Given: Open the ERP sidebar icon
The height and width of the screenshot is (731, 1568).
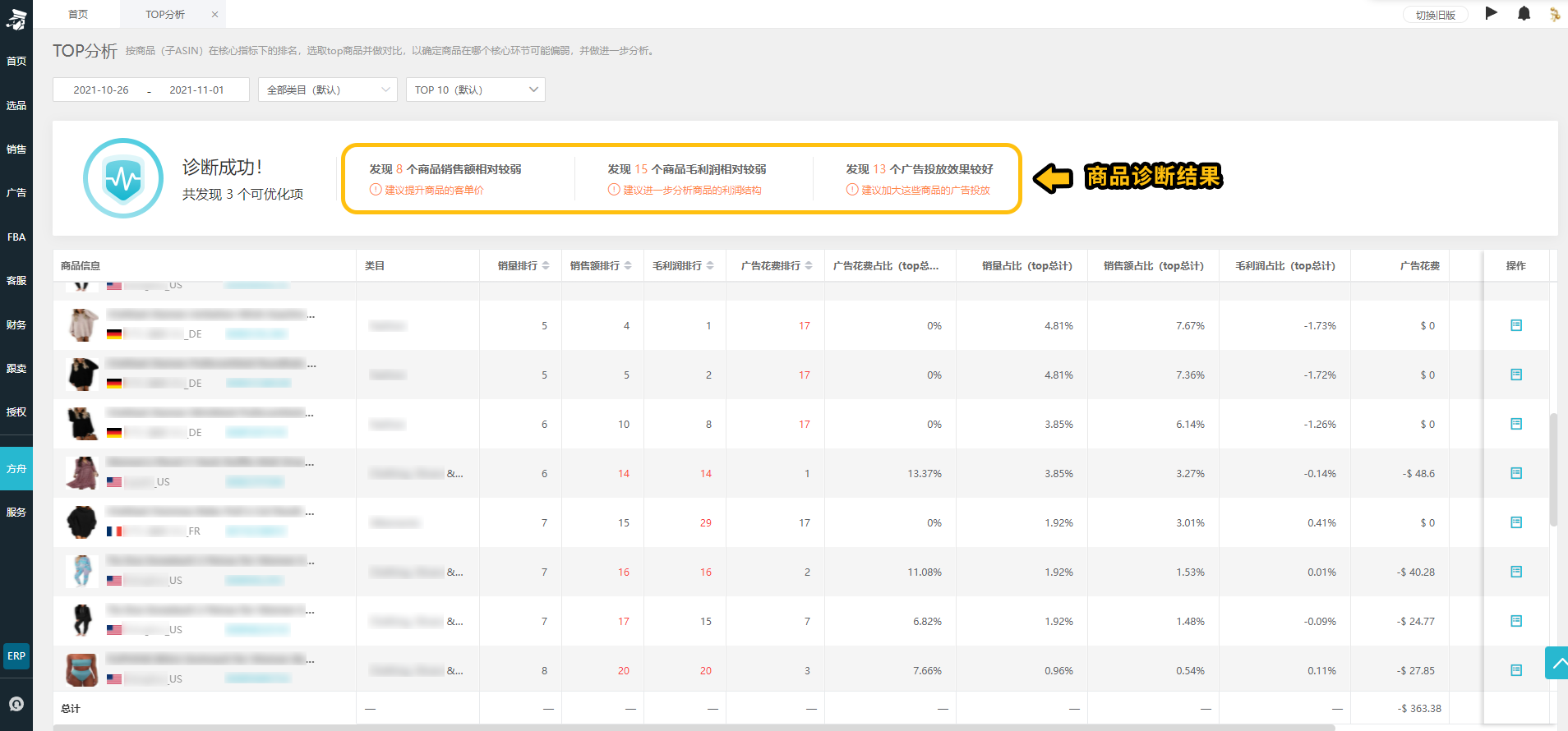Looking at the screenshot, I should (x=16, y=656).
